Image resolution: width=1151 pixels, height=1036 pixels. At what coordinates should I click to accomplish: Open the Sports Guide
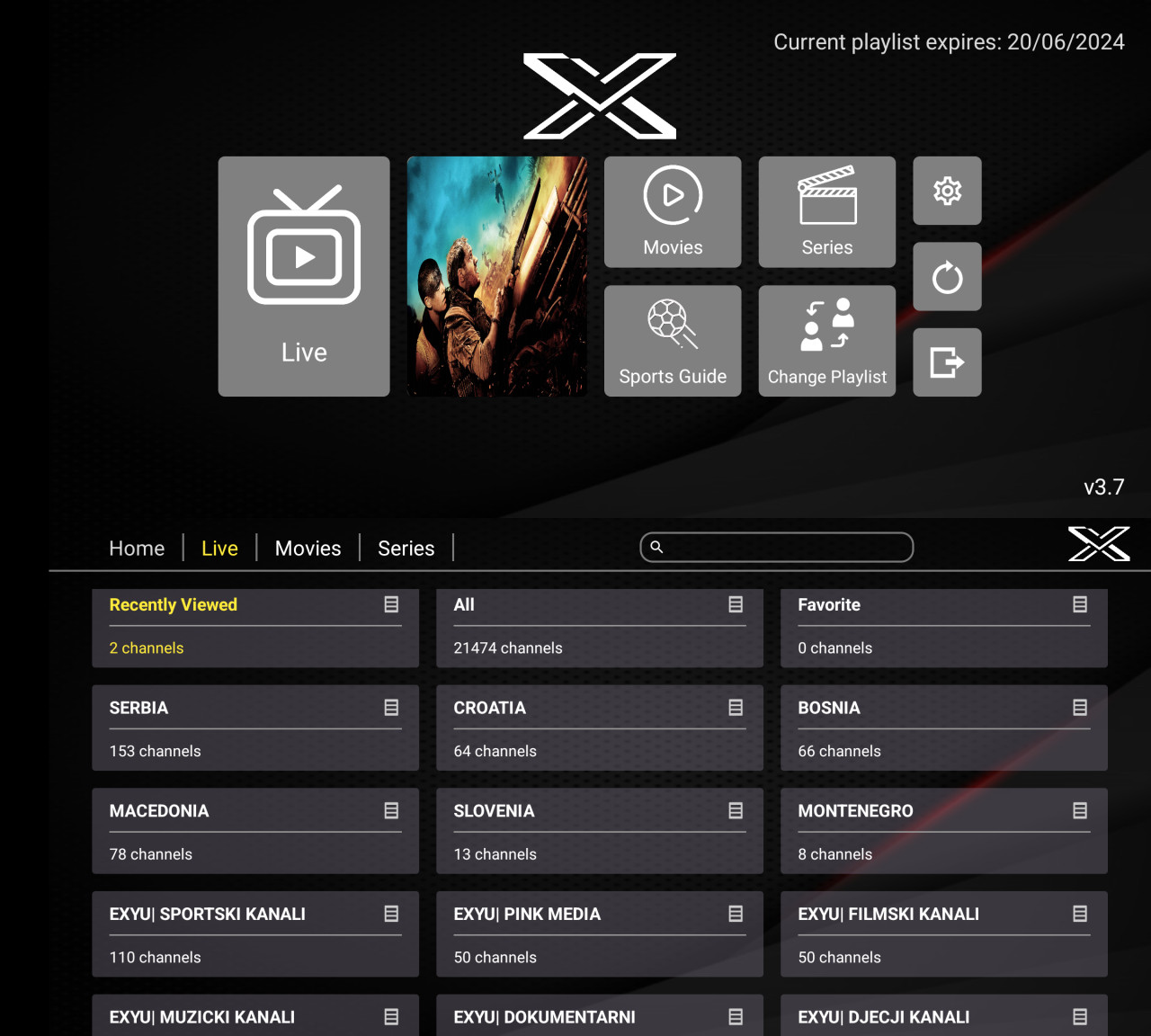tap(672, 341)
